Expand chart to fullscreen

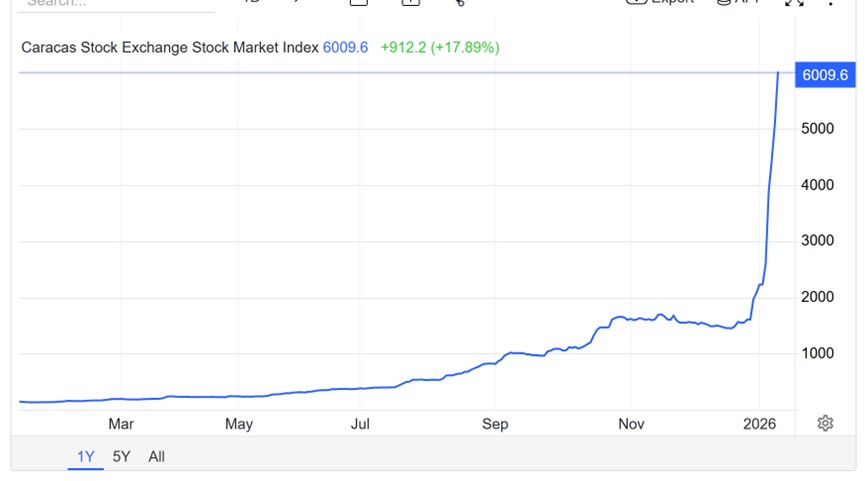click(795, 3)
